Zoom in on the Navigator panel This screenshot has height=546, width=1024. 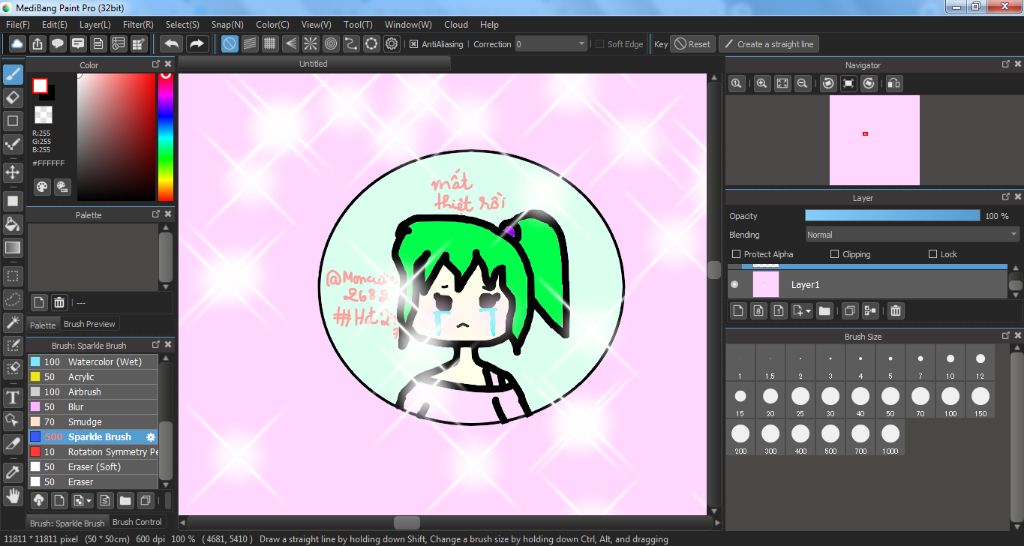click(x=761, y=83)
